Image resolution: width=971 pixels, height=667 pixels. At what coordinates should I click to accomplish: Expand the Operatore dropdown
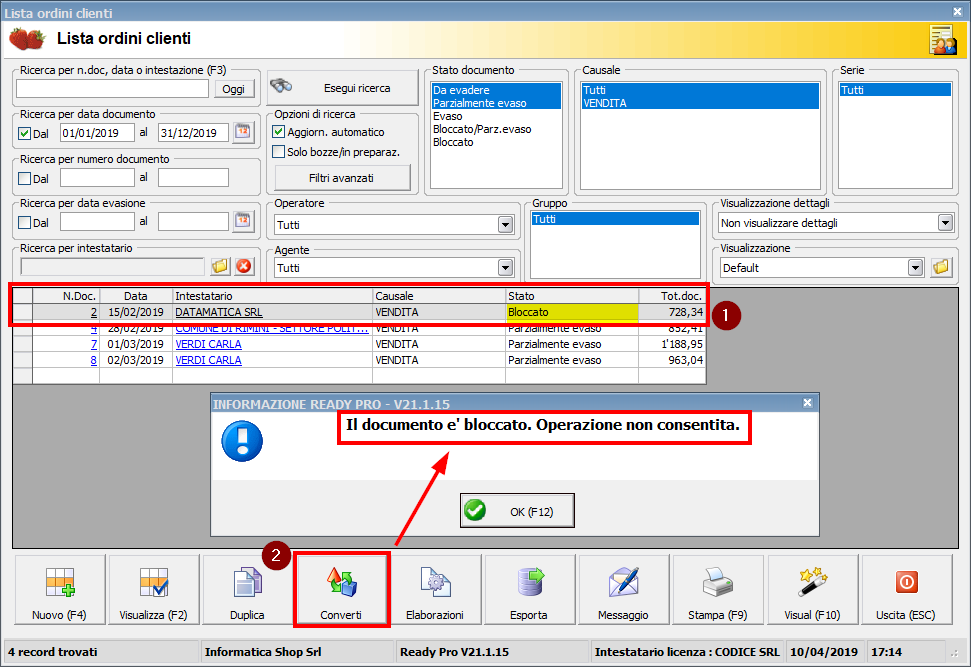[505, 225]
